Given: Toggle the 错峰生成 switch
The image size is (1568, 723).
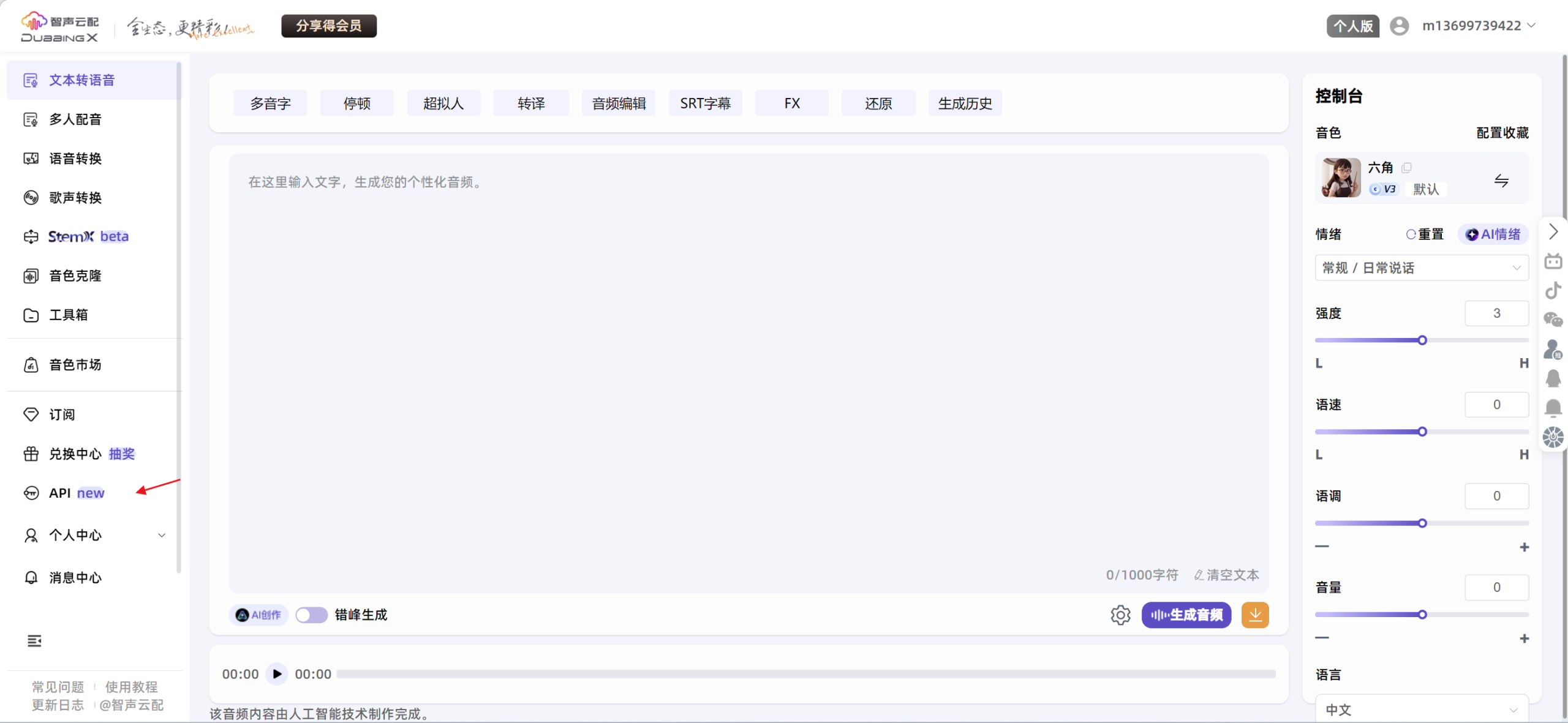Looking at the screenshot, I should click(x=311, y=615).
